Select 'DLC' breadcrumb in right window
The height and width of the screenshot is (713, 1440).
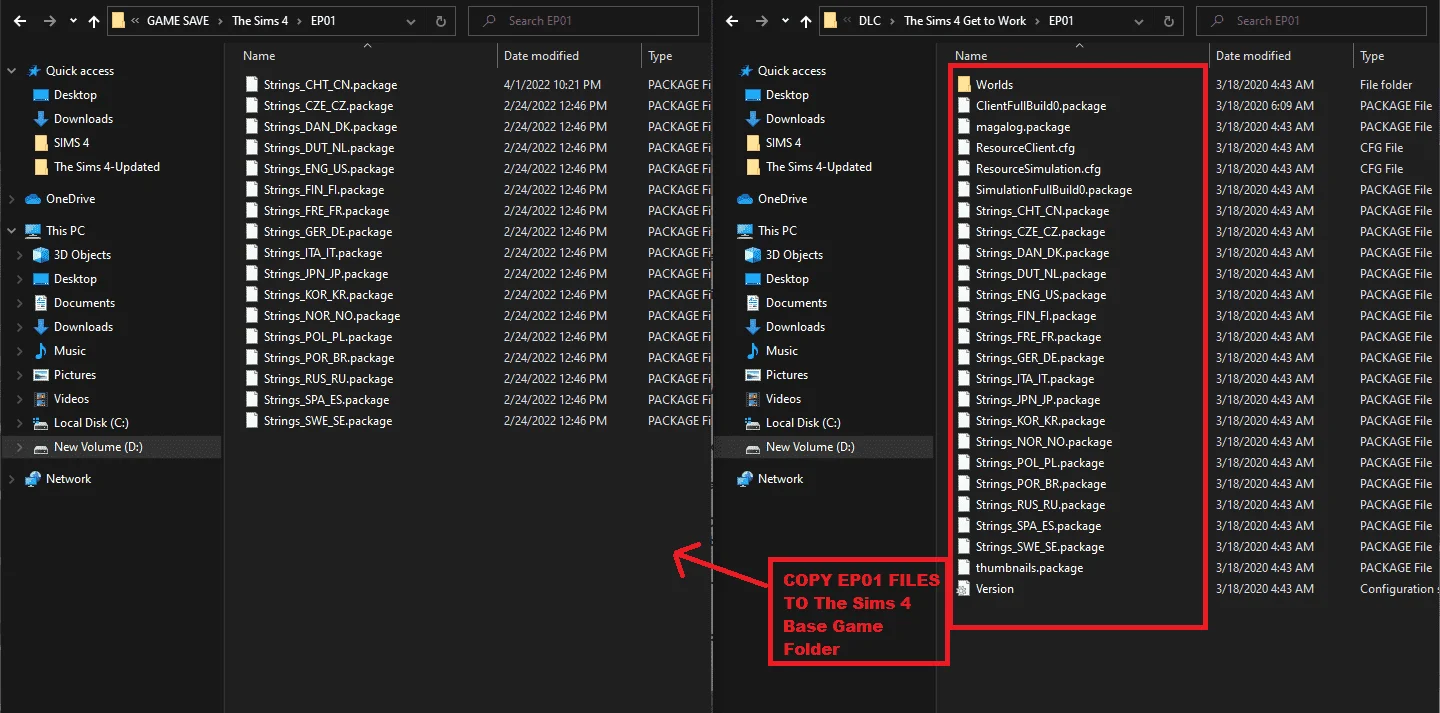tap(869, 20)
